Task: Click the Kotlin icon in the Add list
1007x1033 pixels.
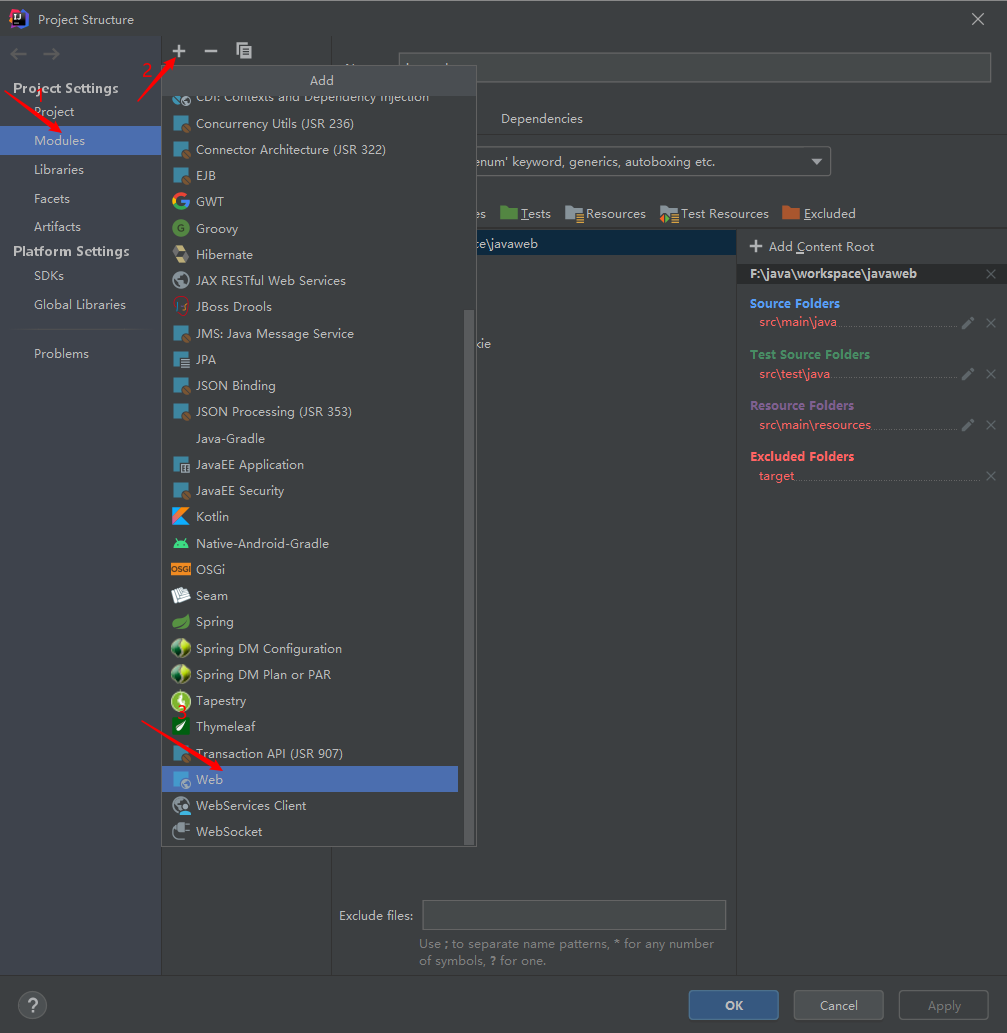Action: click(x=180, y=516)
